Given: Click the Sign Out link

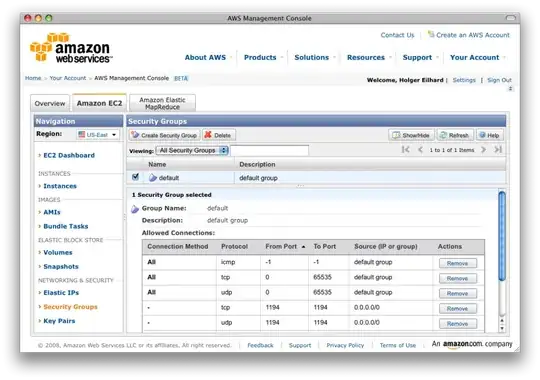Looking at the screenshot, I should [x=499, y=80].
